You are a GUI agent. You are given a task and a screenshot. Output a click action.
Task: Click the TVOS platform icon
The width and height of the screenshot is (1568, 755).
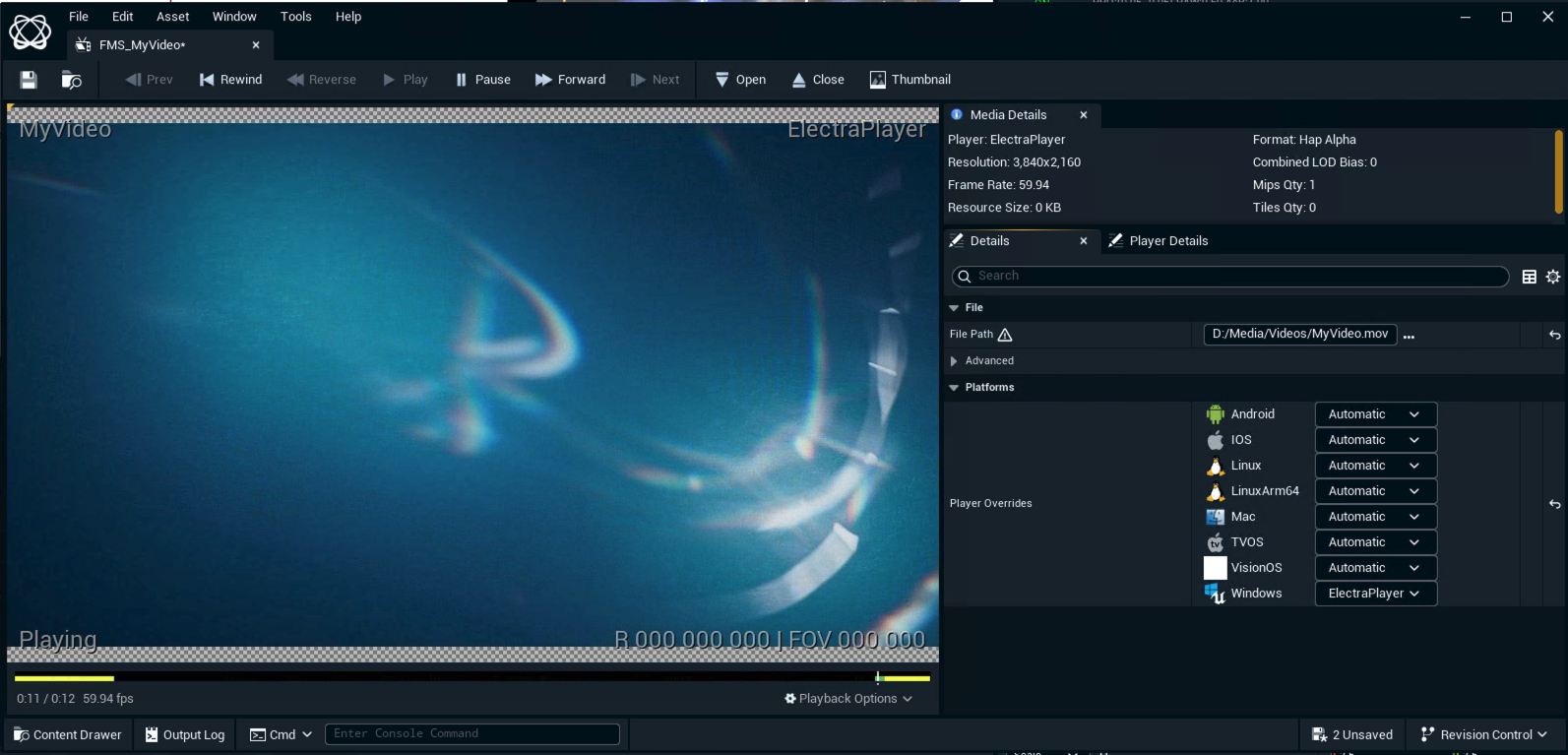[x=1216, y=542]
